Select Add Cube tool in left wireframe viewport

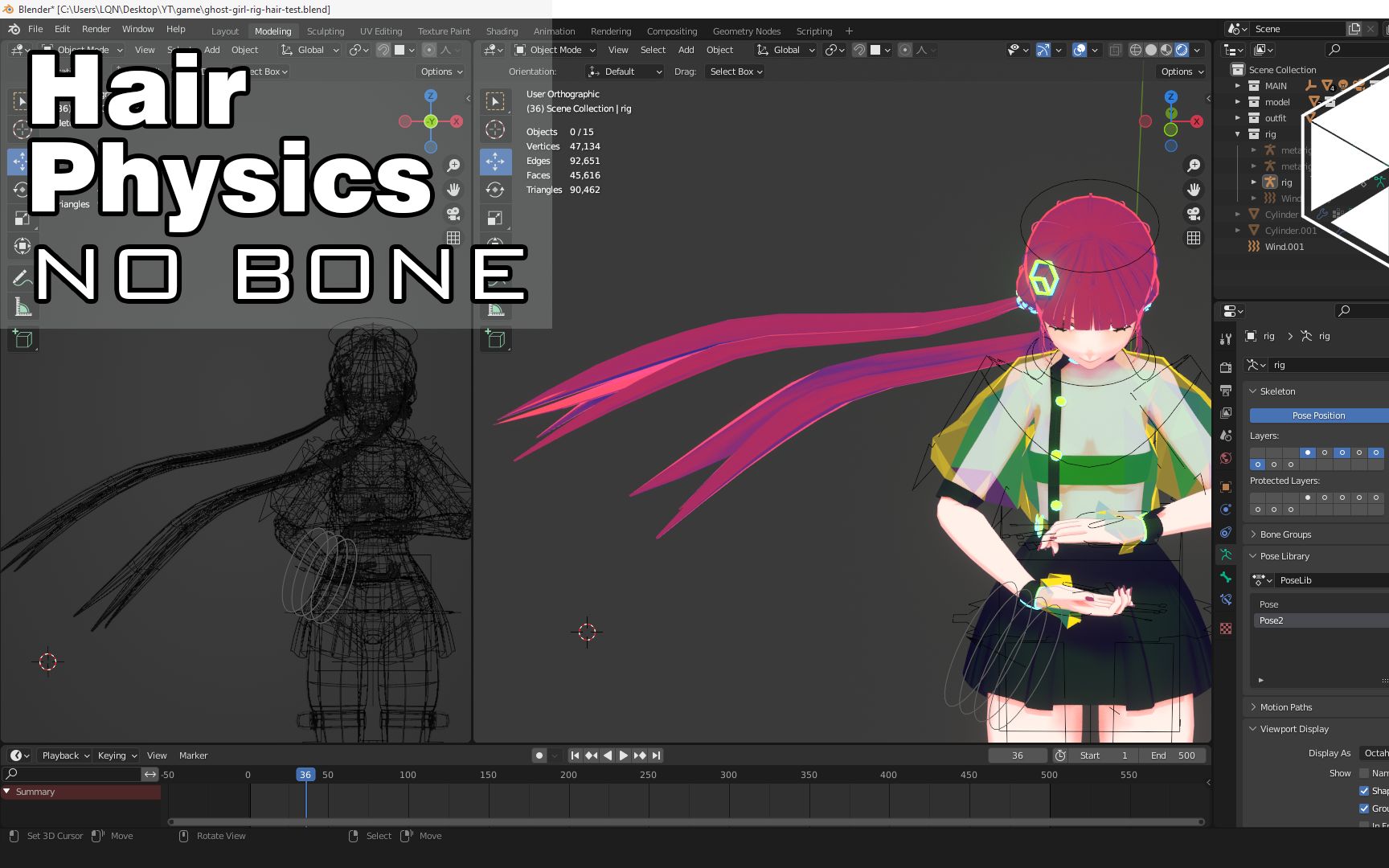click(x=23, y=338)
